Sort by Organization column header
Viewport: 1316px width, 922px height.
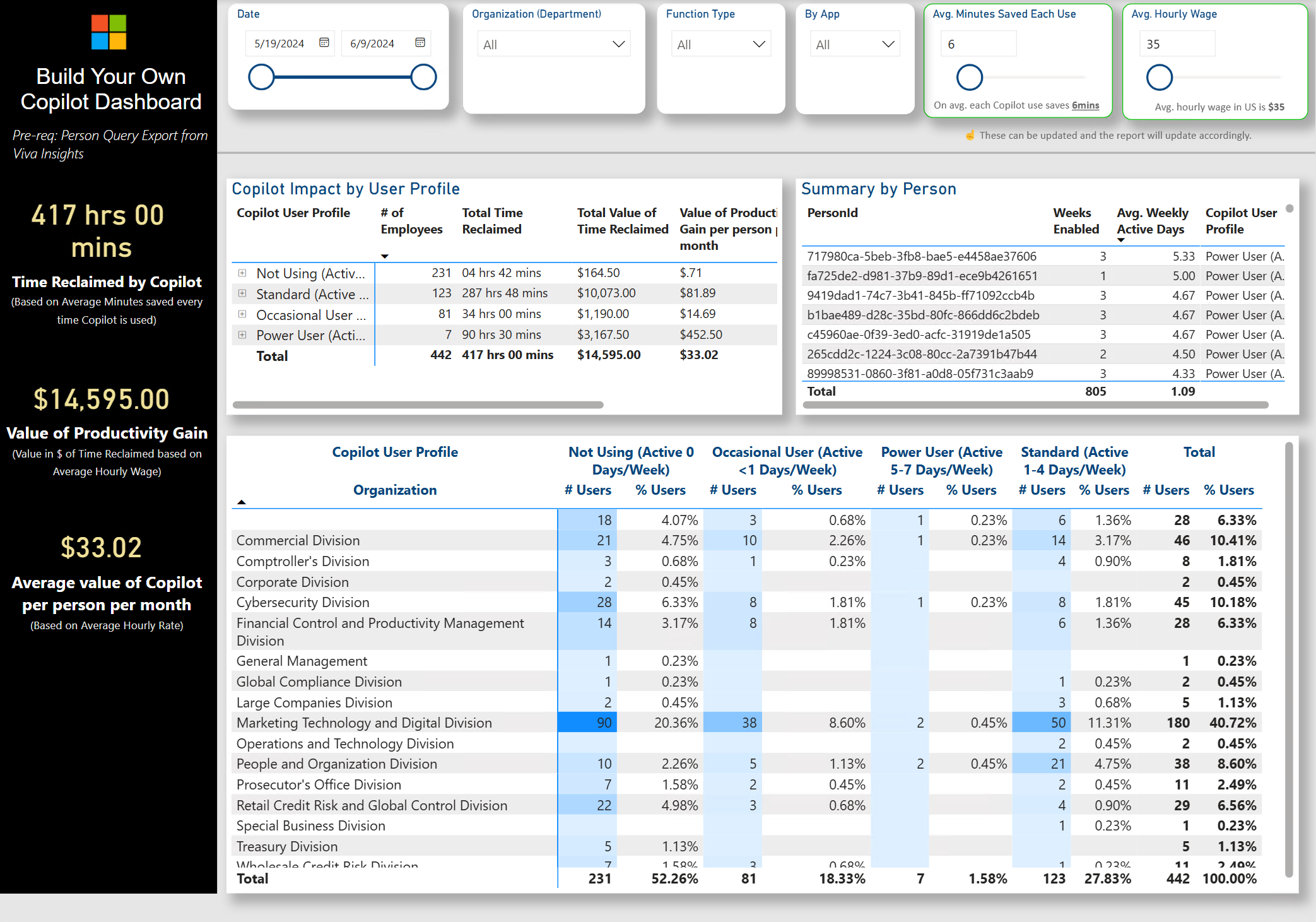395,490
